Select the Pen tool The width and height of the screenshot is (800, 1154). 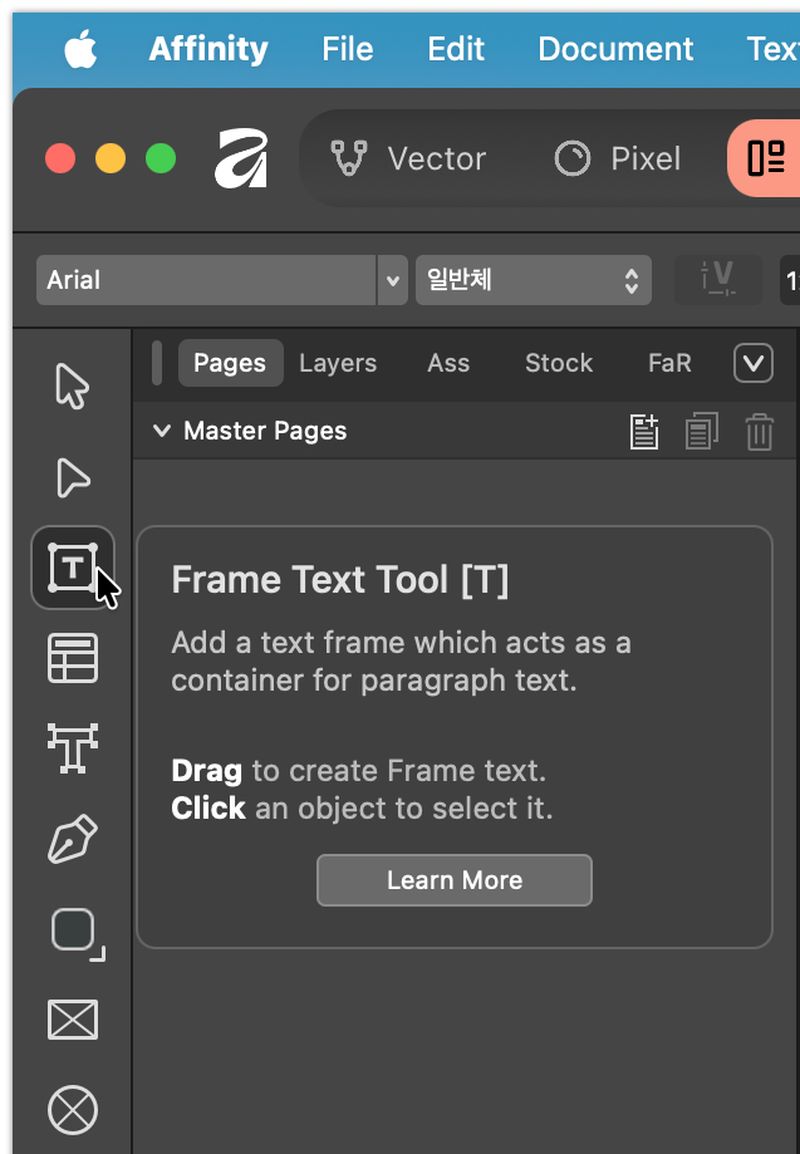coord(72,838)
